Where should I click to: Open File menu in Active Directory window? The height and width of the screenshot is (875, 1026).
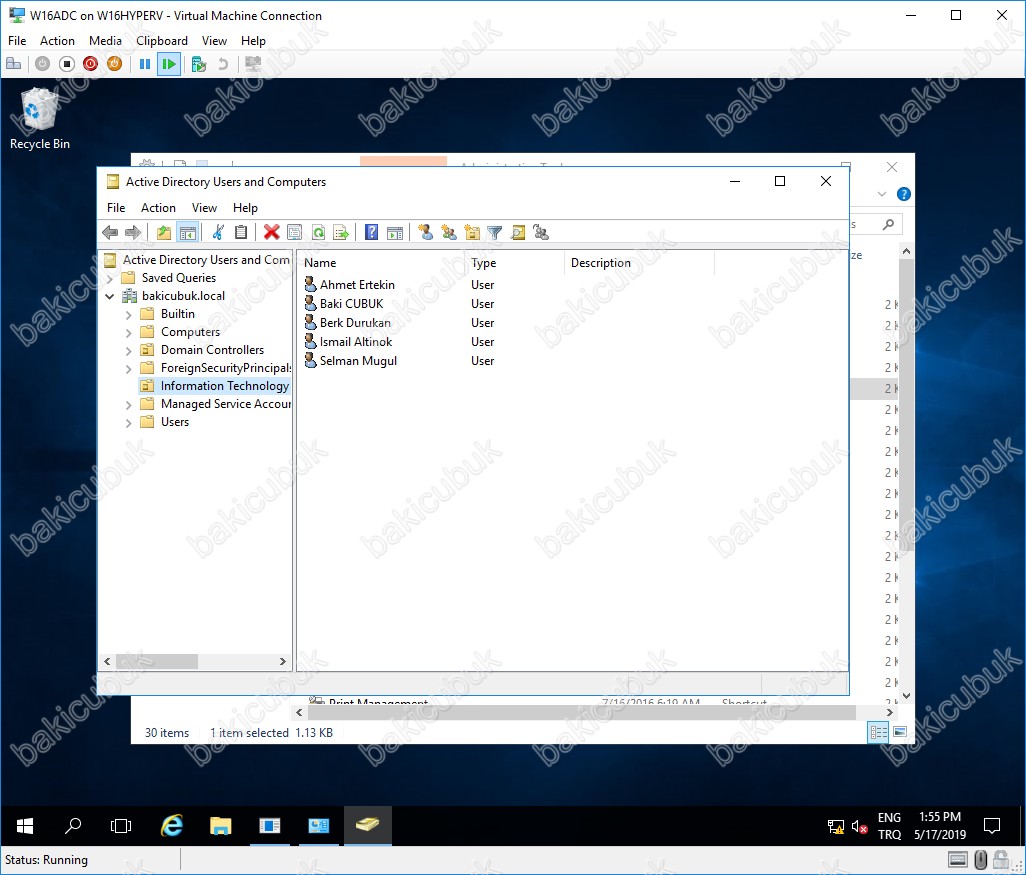(x=116, y=207)
